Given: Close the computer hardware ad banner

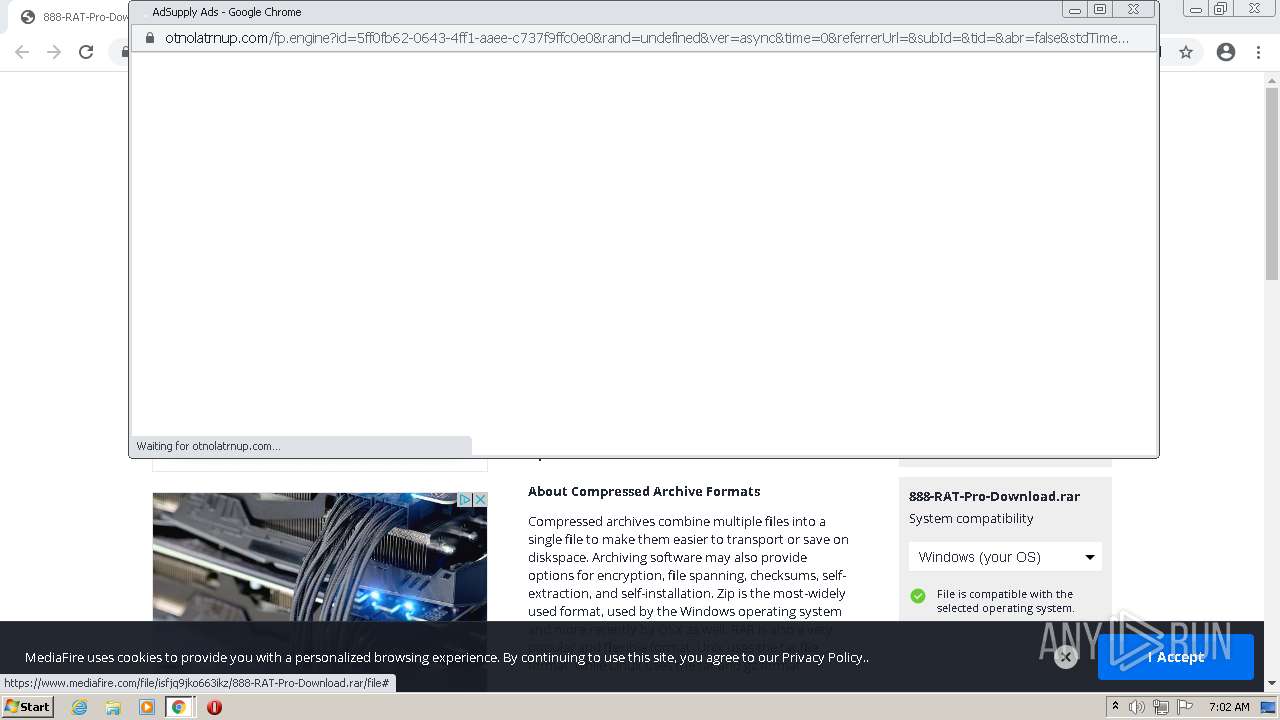Looking at the screenshot, I should (x=480, y=499).
